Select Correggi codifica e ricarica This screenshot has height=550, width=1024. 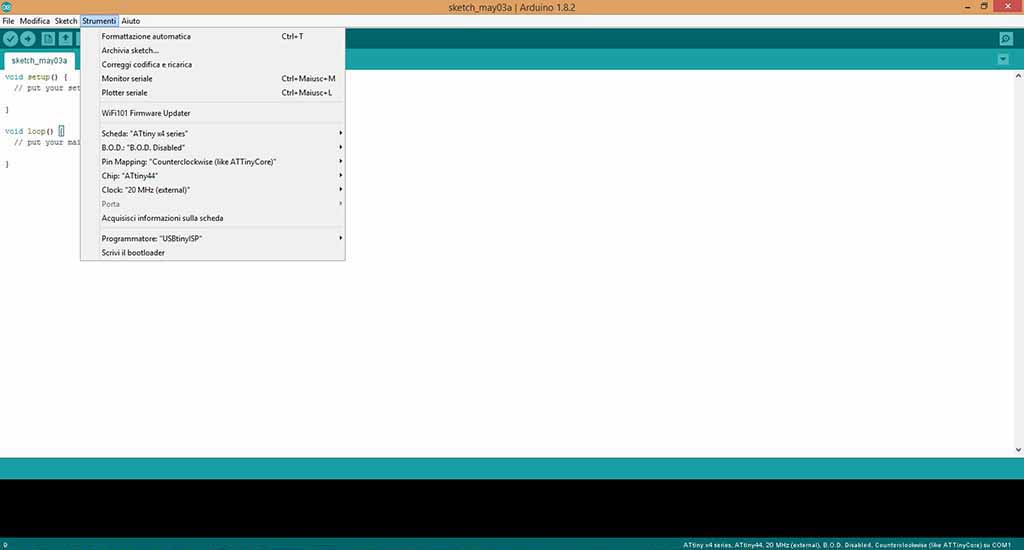[213, 65]
